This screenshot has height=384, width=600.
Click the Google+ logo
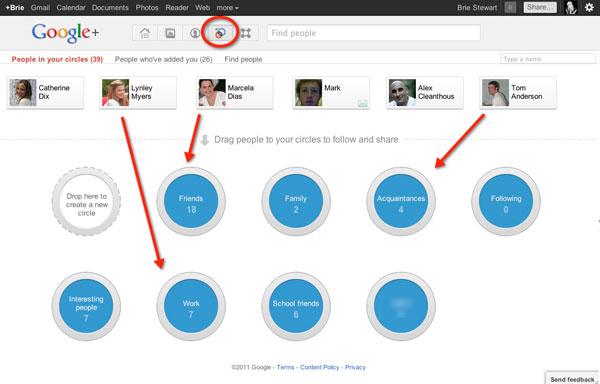point(65,33)
